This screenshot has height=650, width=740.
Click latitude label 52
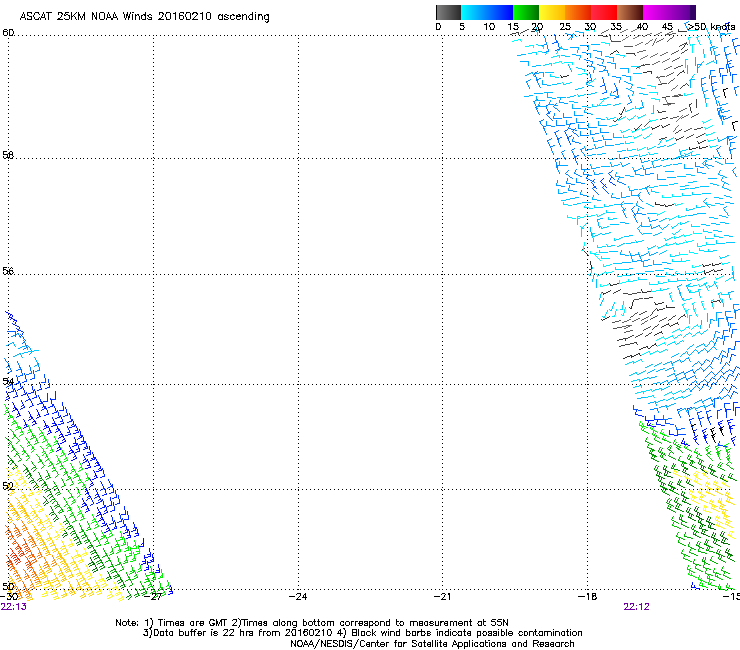point(8,486)
